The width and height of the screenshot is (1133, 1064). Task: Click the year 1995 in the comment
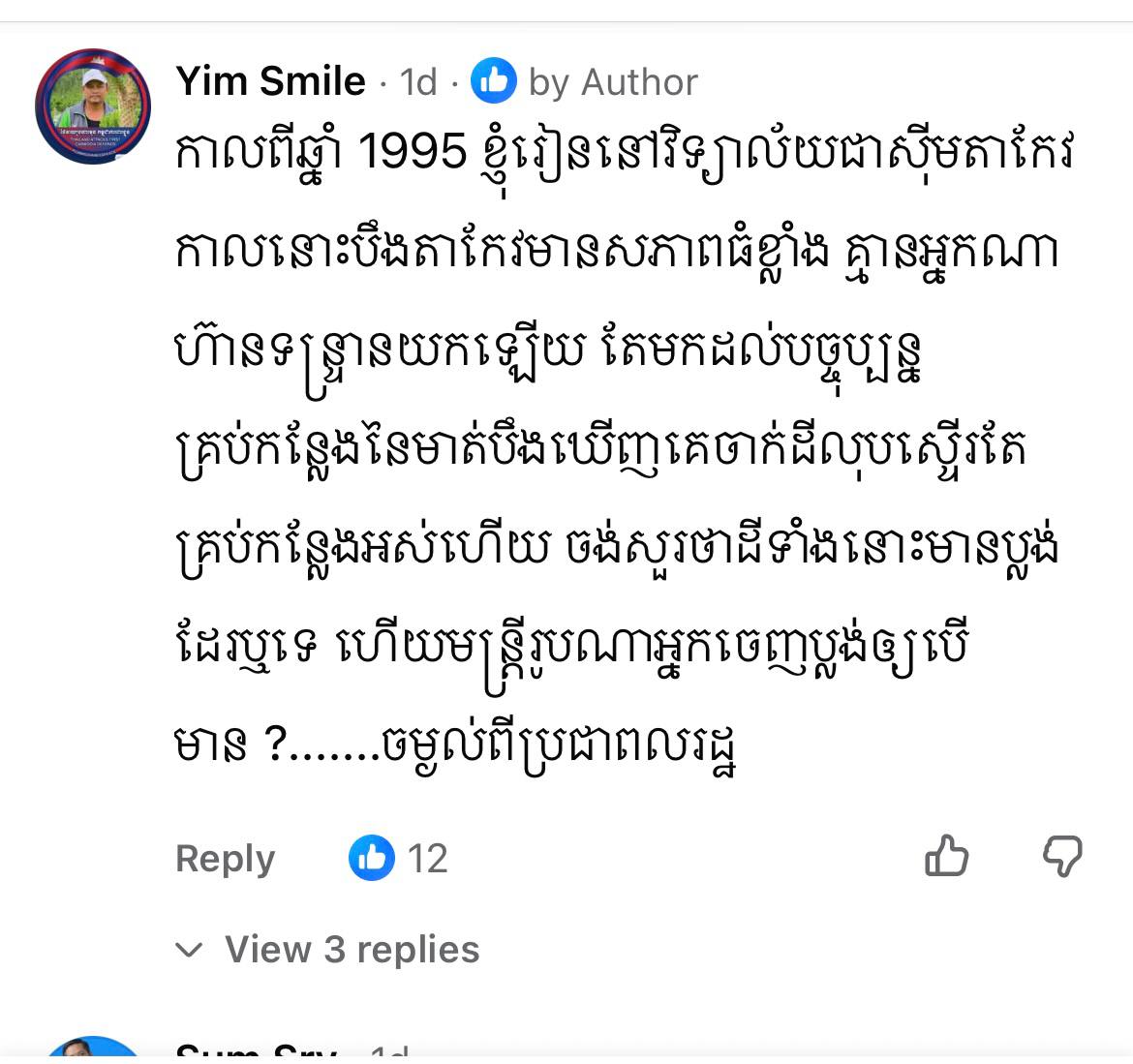[x=413, y=152]
